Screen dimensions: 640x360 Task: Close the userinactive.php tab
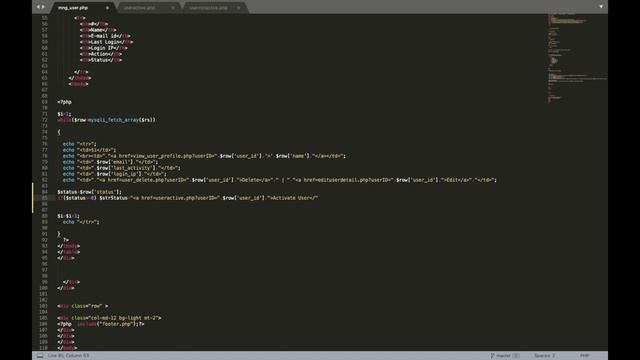pos(238,8)
